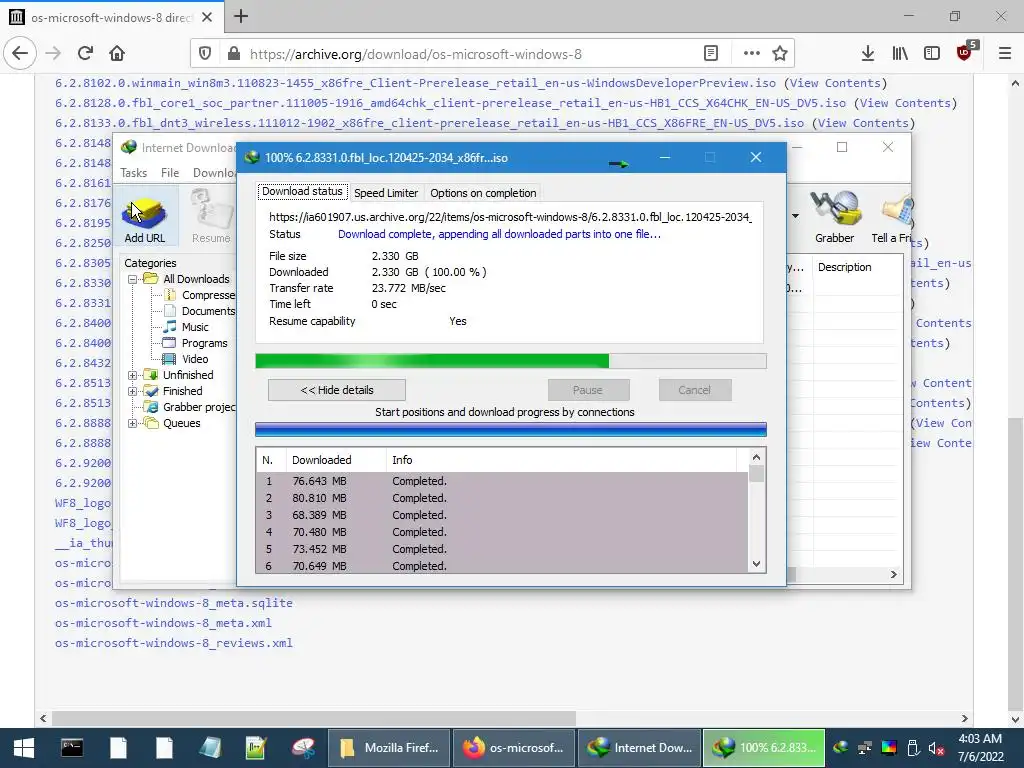Click the Resume icon in IDM toolbar

(211, 217)
